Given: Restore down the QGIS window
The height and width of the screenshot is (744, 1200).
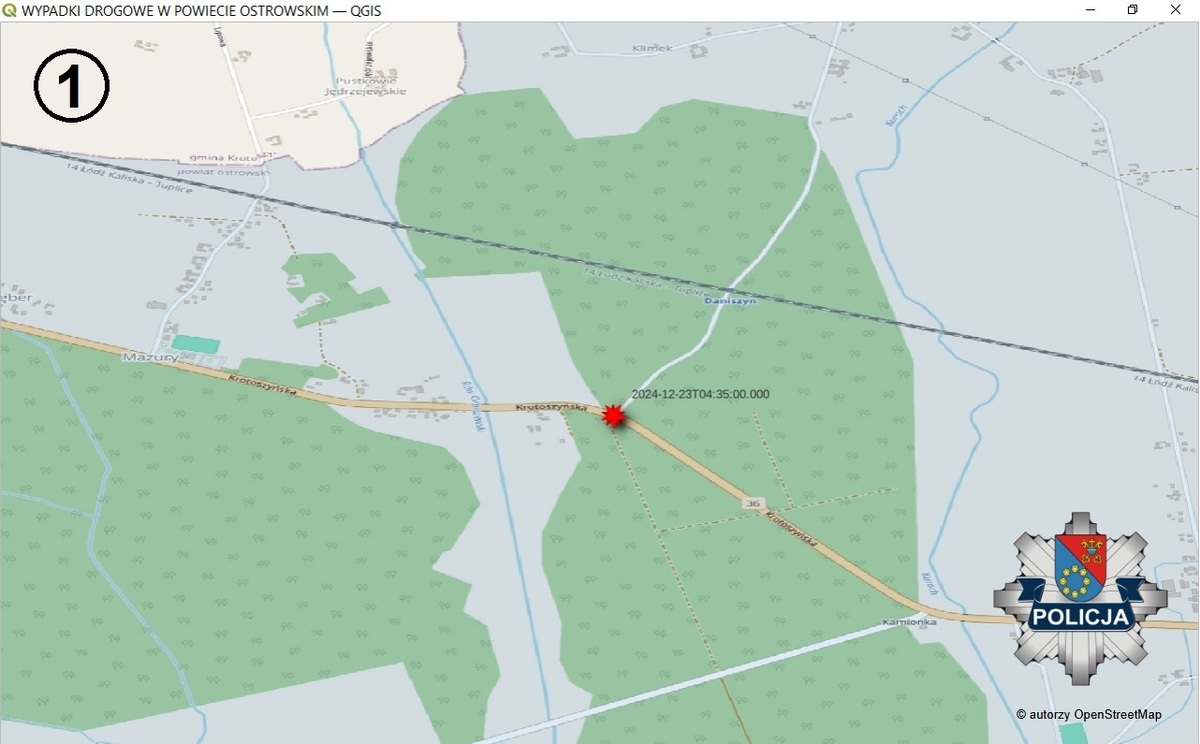Looking at the screenshot, I should [x=1132, y=10].
